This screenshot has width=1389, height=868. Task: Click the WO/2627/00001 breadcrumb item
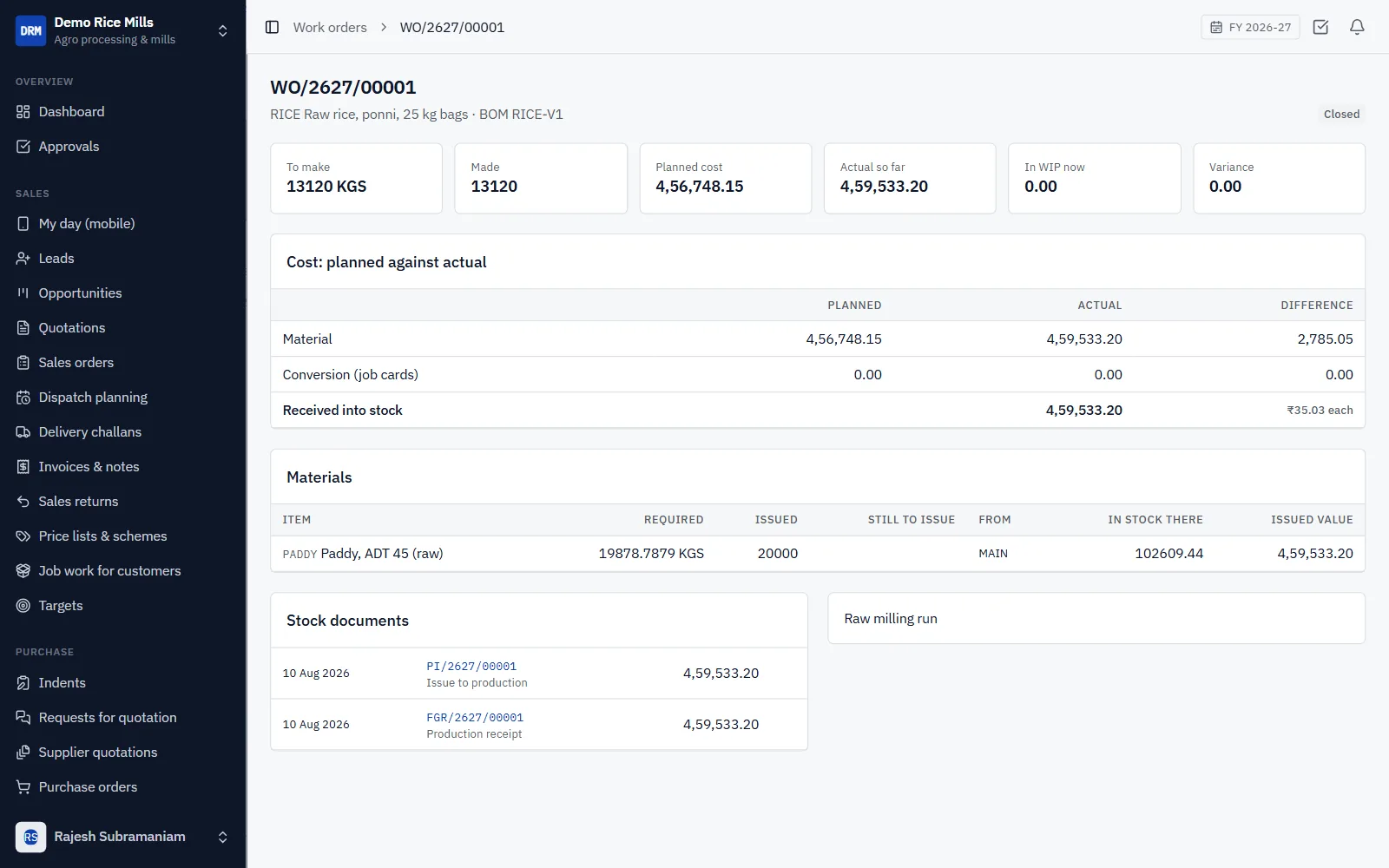452,27
